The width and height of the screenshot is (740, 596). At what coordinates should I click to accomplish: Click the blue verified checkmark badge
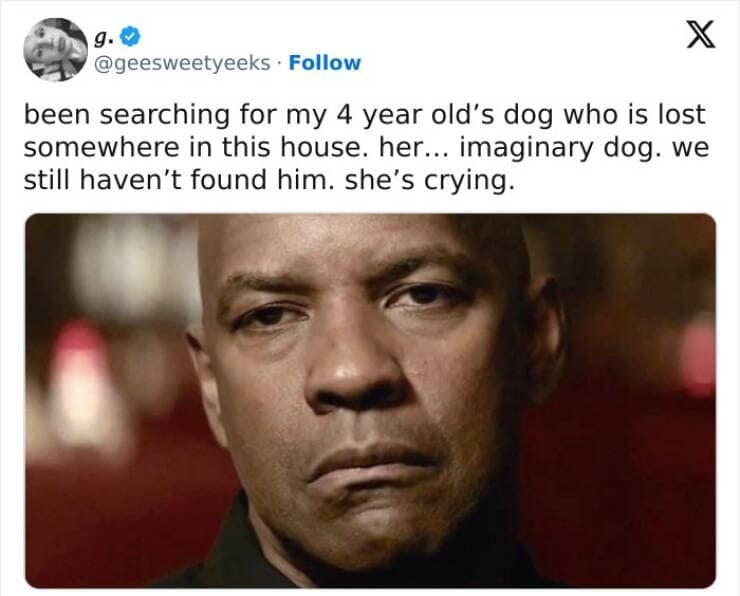pyautogui.click(x=131, y=37)
